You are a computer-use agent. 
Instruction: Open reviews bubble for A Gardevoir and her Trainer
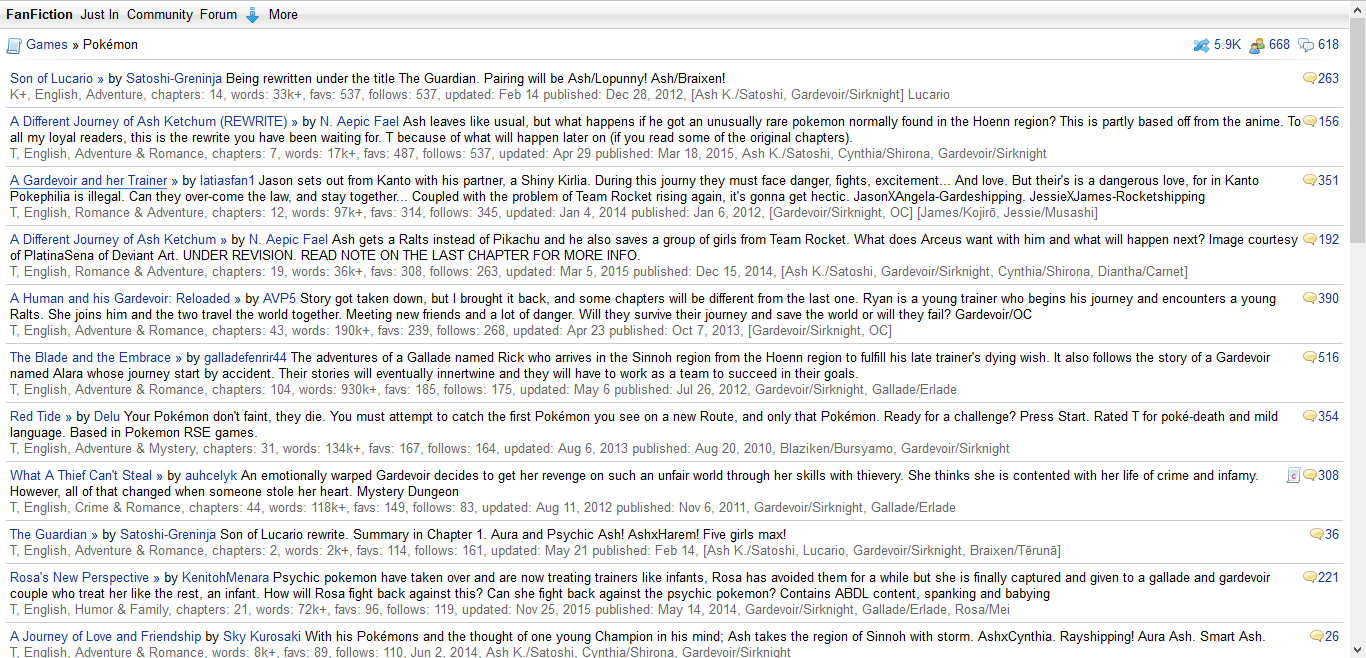pyautogui.click(x=1310, y=180)
